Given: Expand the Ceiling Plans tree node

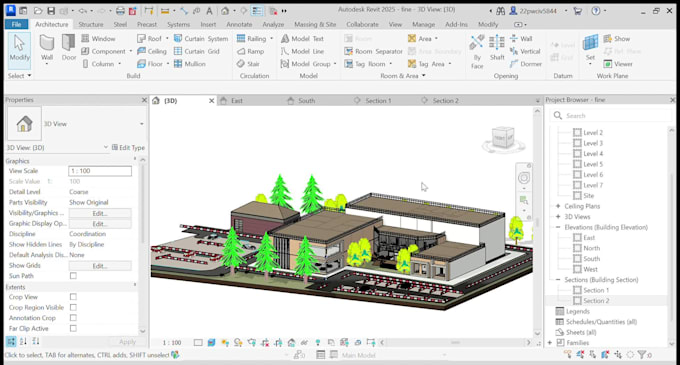Looking at the screenshot, I should (558, 206).
